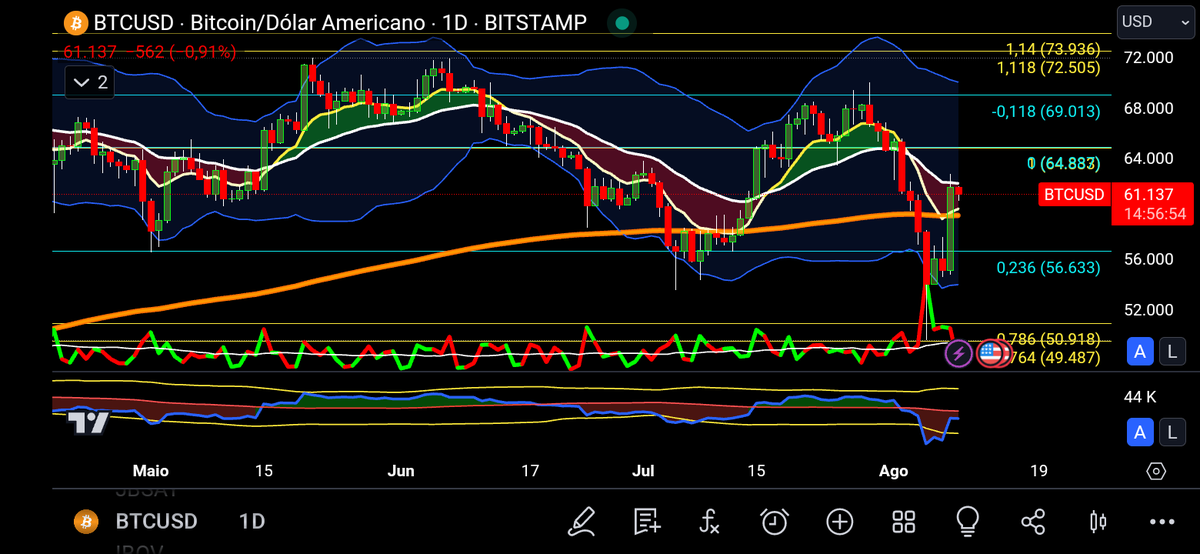Open the ideas lightbulb icon
Viewport: 1200px width, 554px height.
pos(968,521)
